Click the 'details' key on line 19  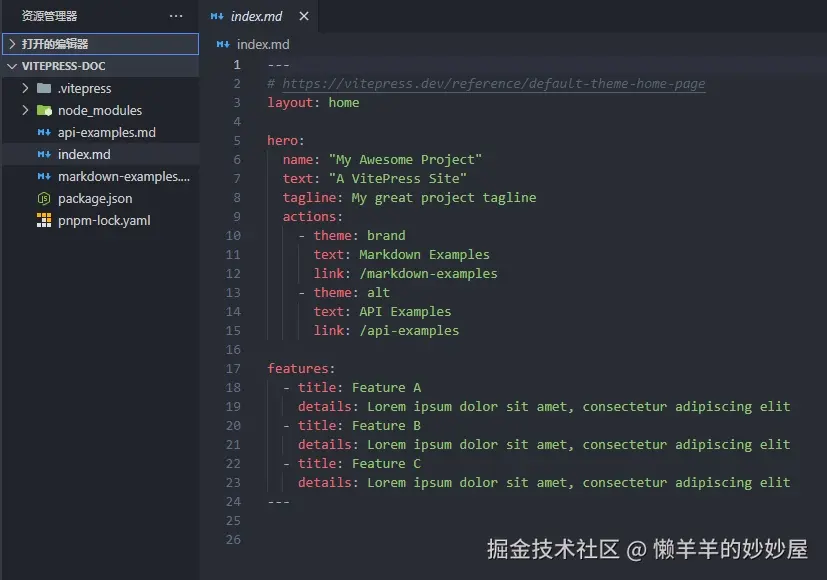point(324,407)
